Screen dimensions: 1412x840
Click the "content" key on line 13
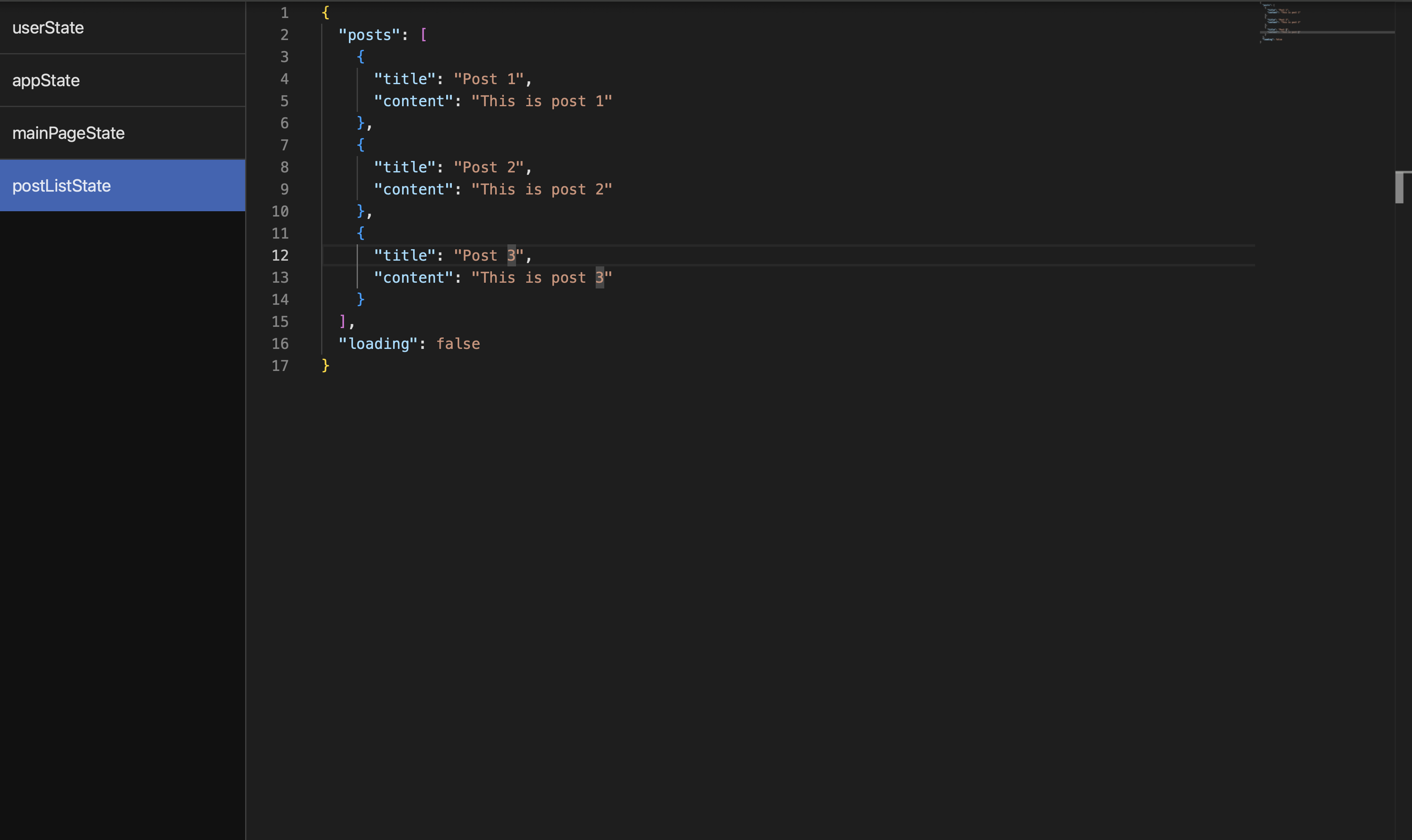(x=414, y=278)
